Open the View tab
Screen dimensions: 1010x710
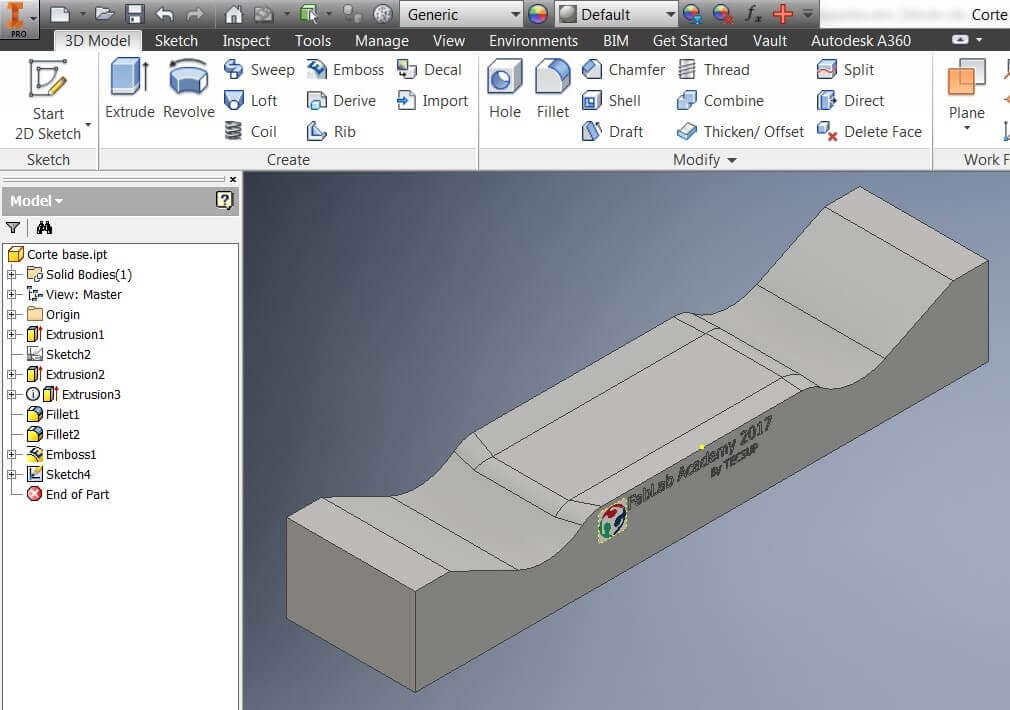(449, 41)
